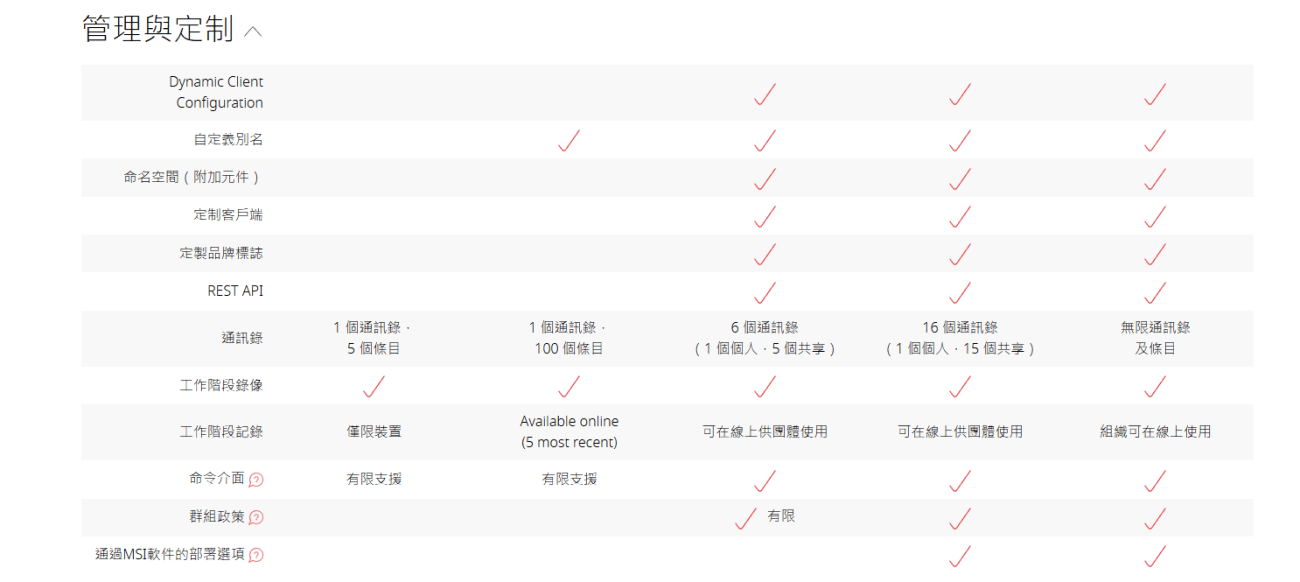Click the leftmost checkmark in 自定義別名 row
The image size is (1300, 582).
pyautogui.click(x=569, y=141)
